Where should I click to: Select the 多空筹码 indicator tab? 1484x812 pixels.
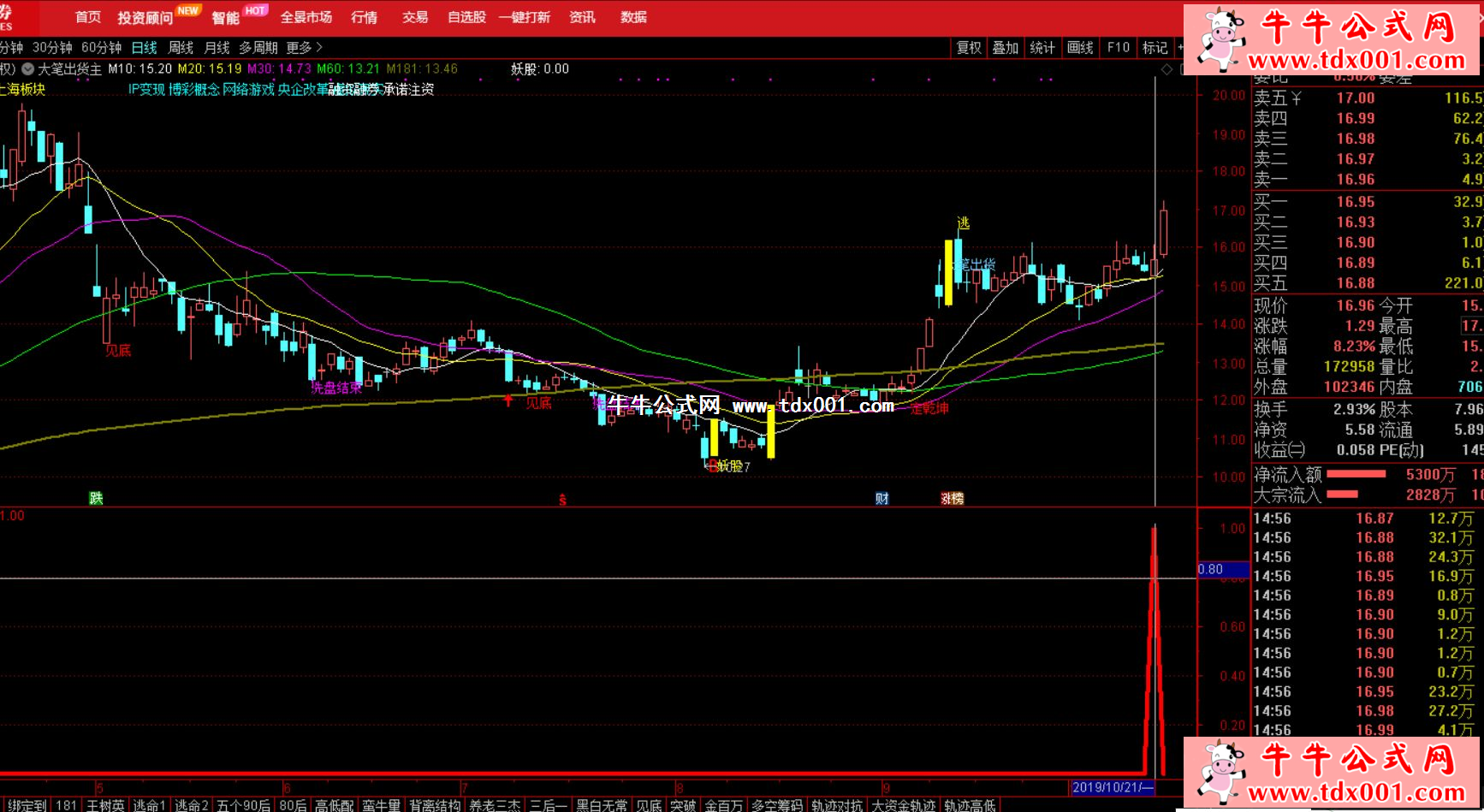tap(777, 805)
